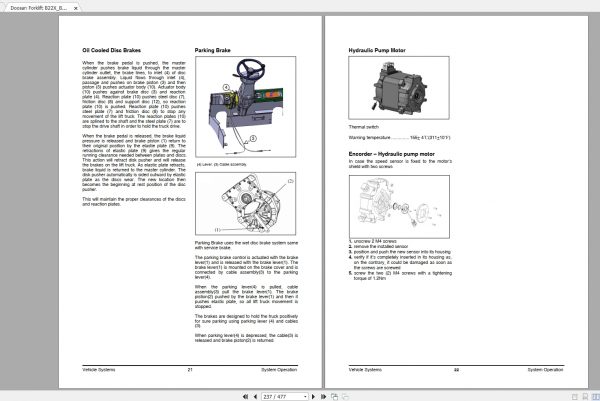Click the encoder exploded-view drawing
The width and height of the screenshot is (600, 401).
point(399,207)
